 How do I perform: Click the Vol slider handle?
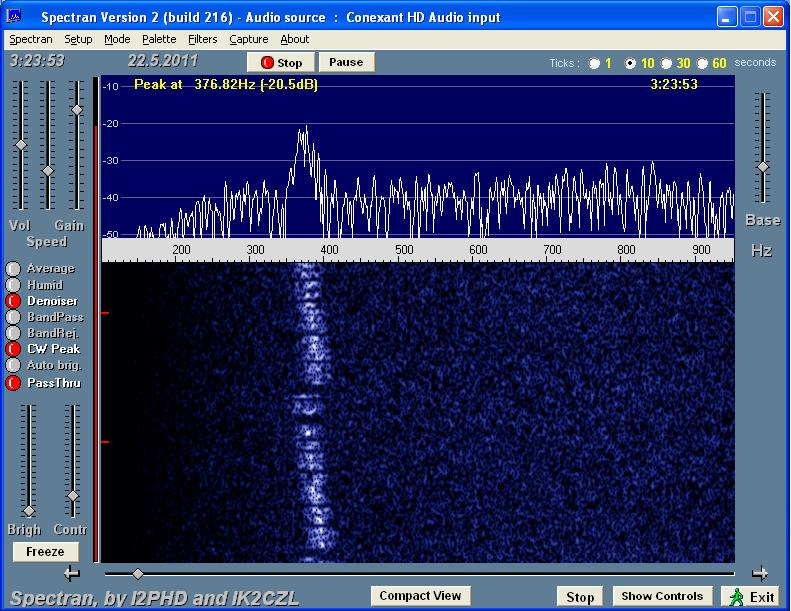pyautogui.click(x=21, y=145)
